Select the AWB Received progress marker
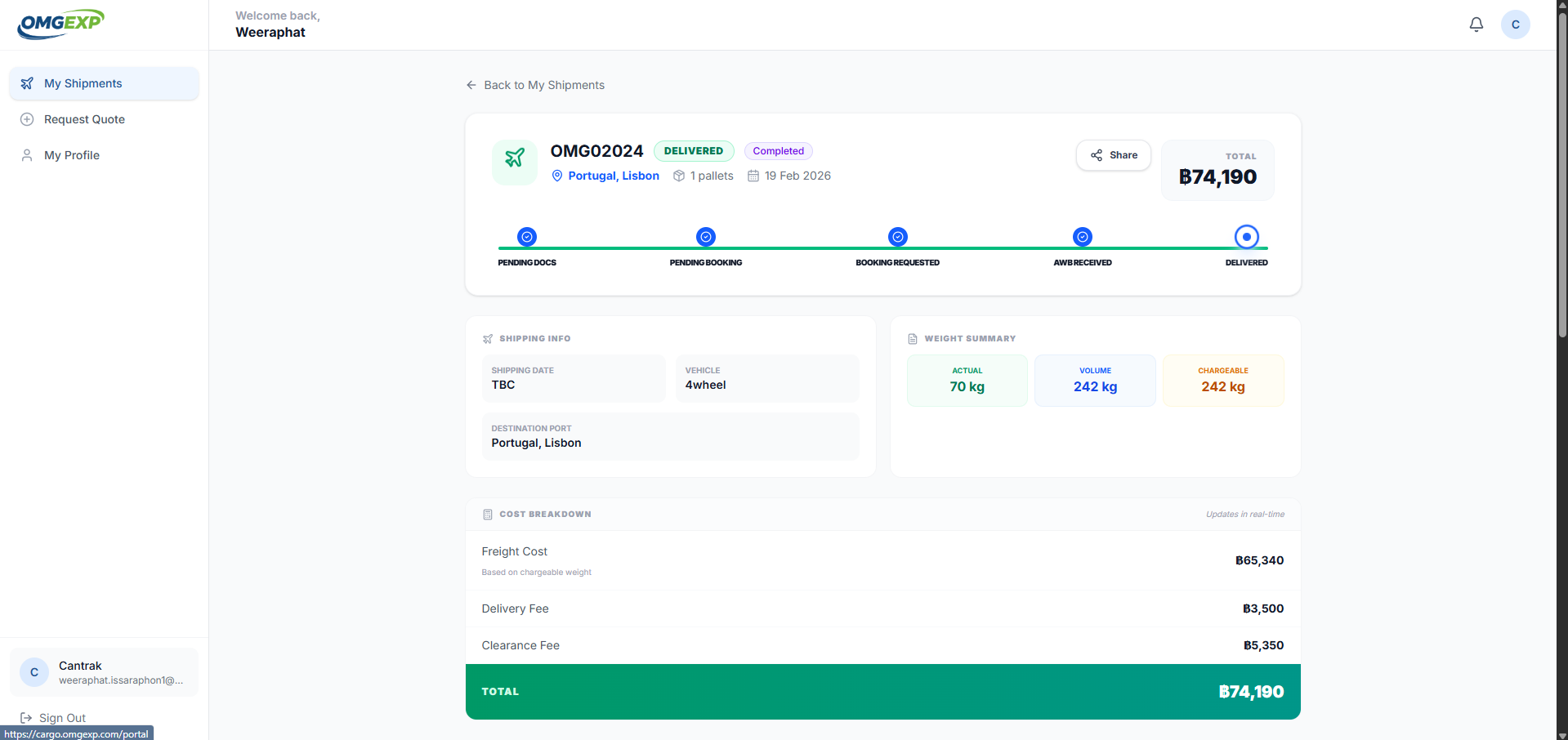Image resolution: width=1568 pixels, height=740 pixels. click(1082, 237)
